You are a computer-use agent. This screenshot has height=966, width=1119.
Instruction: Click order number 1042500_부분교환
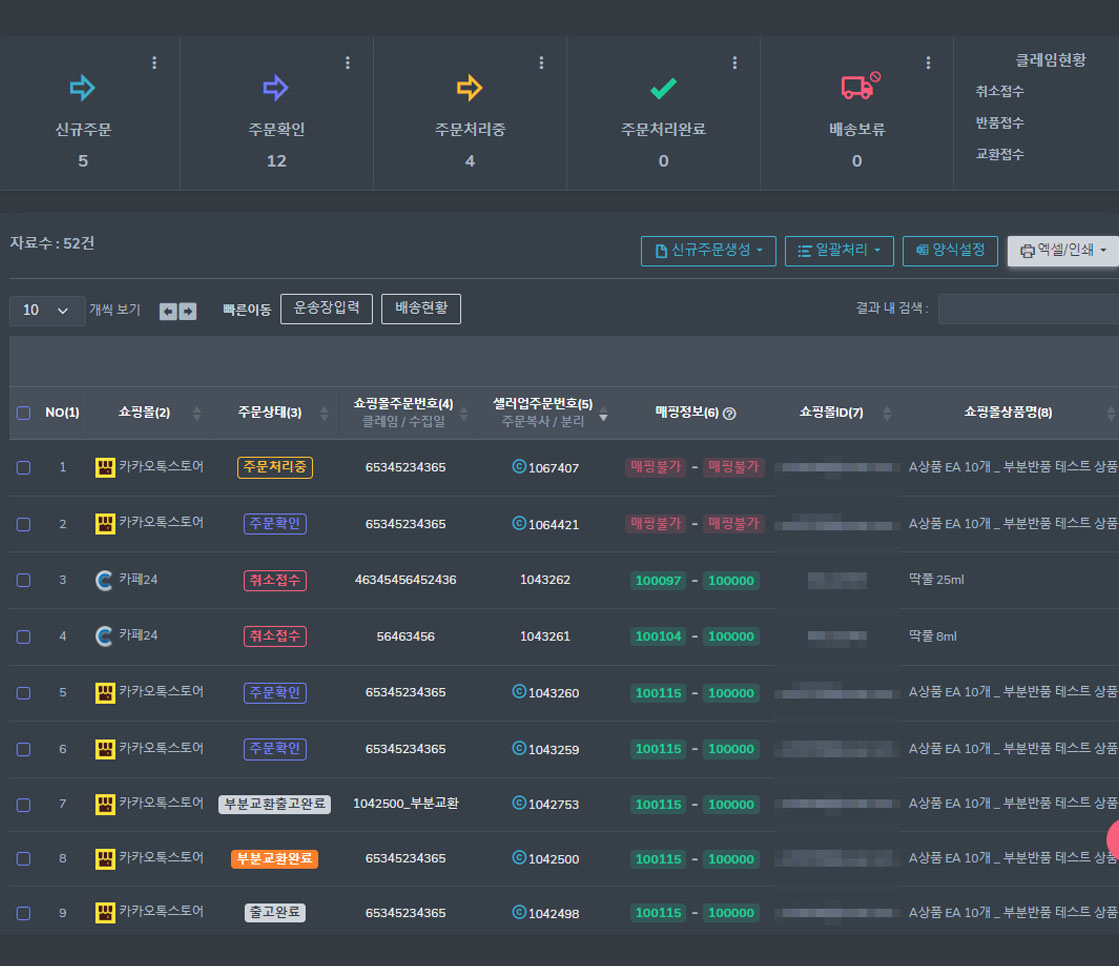405,804
